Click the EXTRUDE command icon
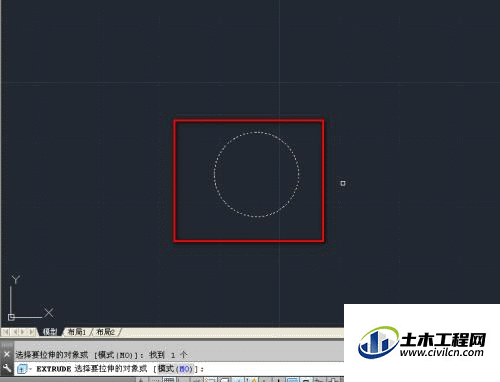This screenshot has height=382, width=500. point(22,369)
